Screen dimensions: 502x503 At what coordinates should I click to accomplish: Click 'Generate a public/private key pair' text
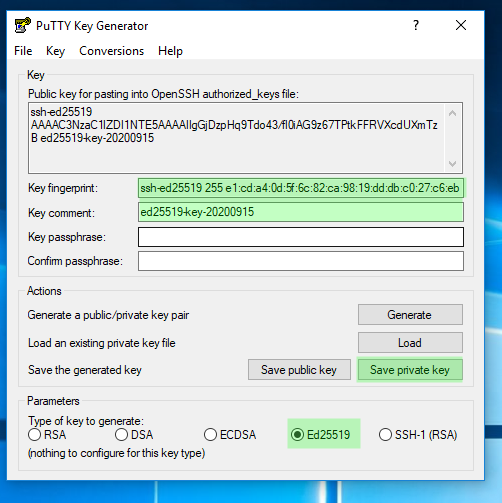coord(108,315)
